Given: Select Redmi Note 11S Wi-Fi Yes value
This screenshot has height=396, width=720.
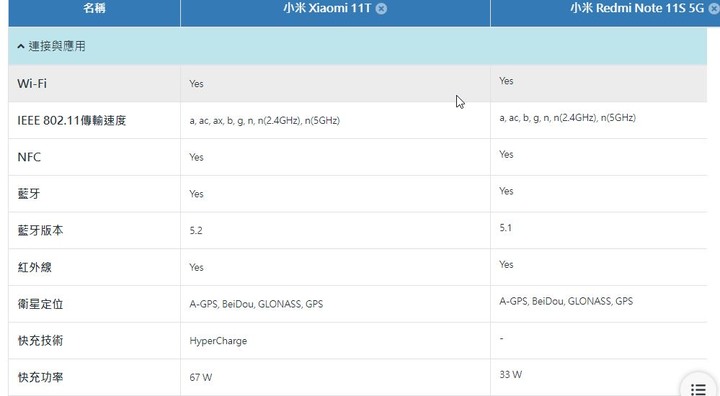Looking at the screenshot, I should coord(506,81).
